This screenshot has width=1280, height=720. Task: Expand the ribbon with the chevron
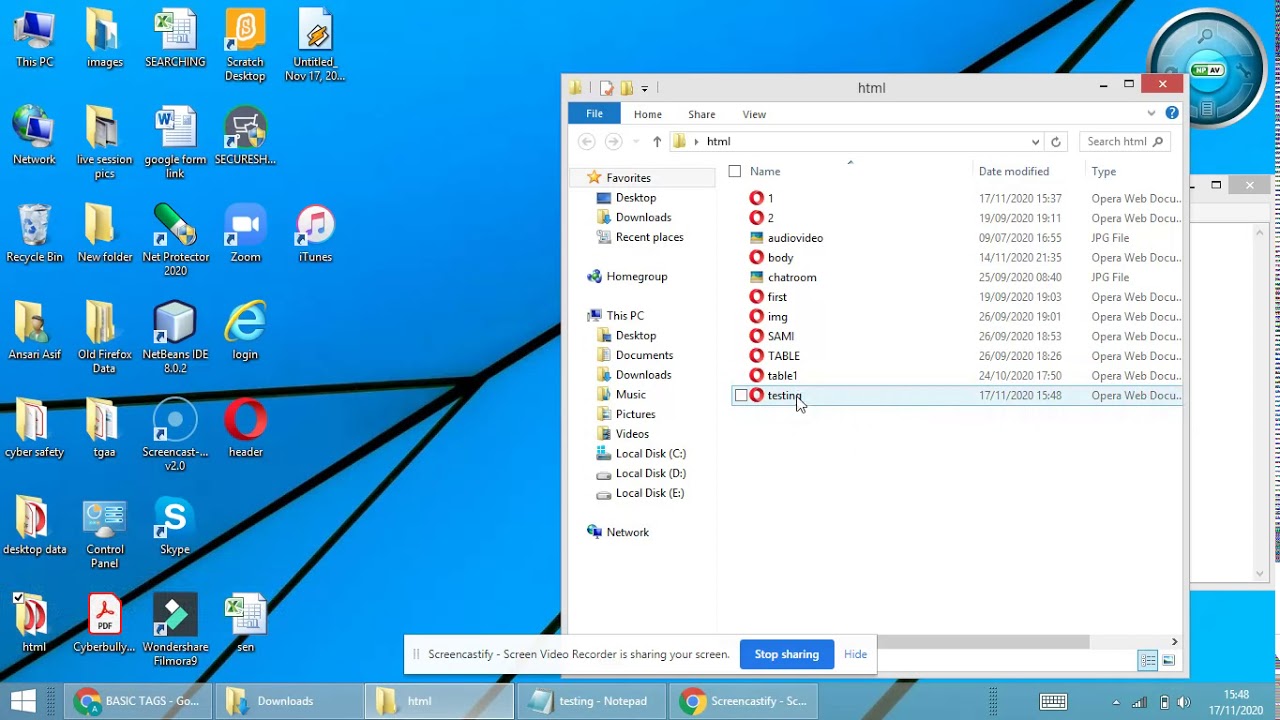pyautogui.click(x=1151, y=113)
